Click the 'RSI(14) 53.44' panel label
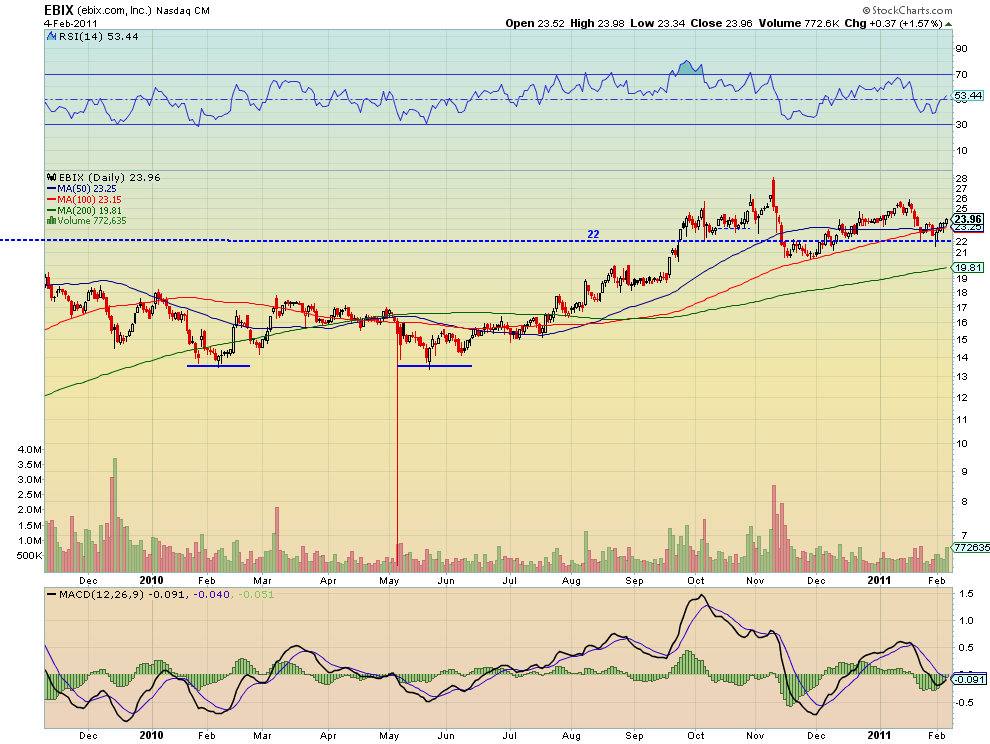Screen dimensions: 990x744 coord(98,37)
